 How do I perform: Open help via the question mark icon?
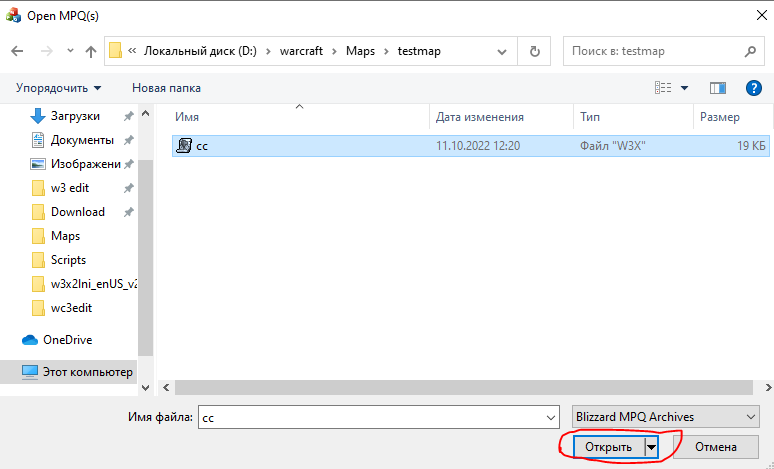point(753,88)
